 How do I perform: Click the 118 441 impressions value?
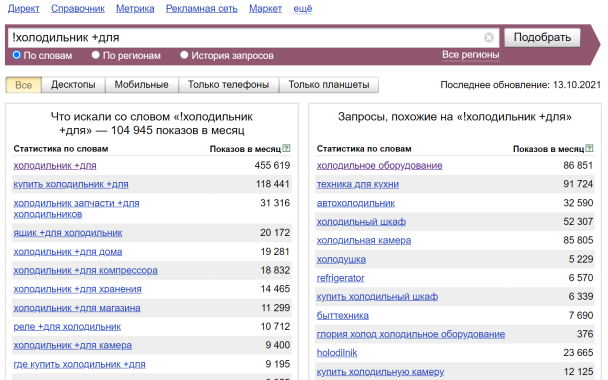point(273,184)
